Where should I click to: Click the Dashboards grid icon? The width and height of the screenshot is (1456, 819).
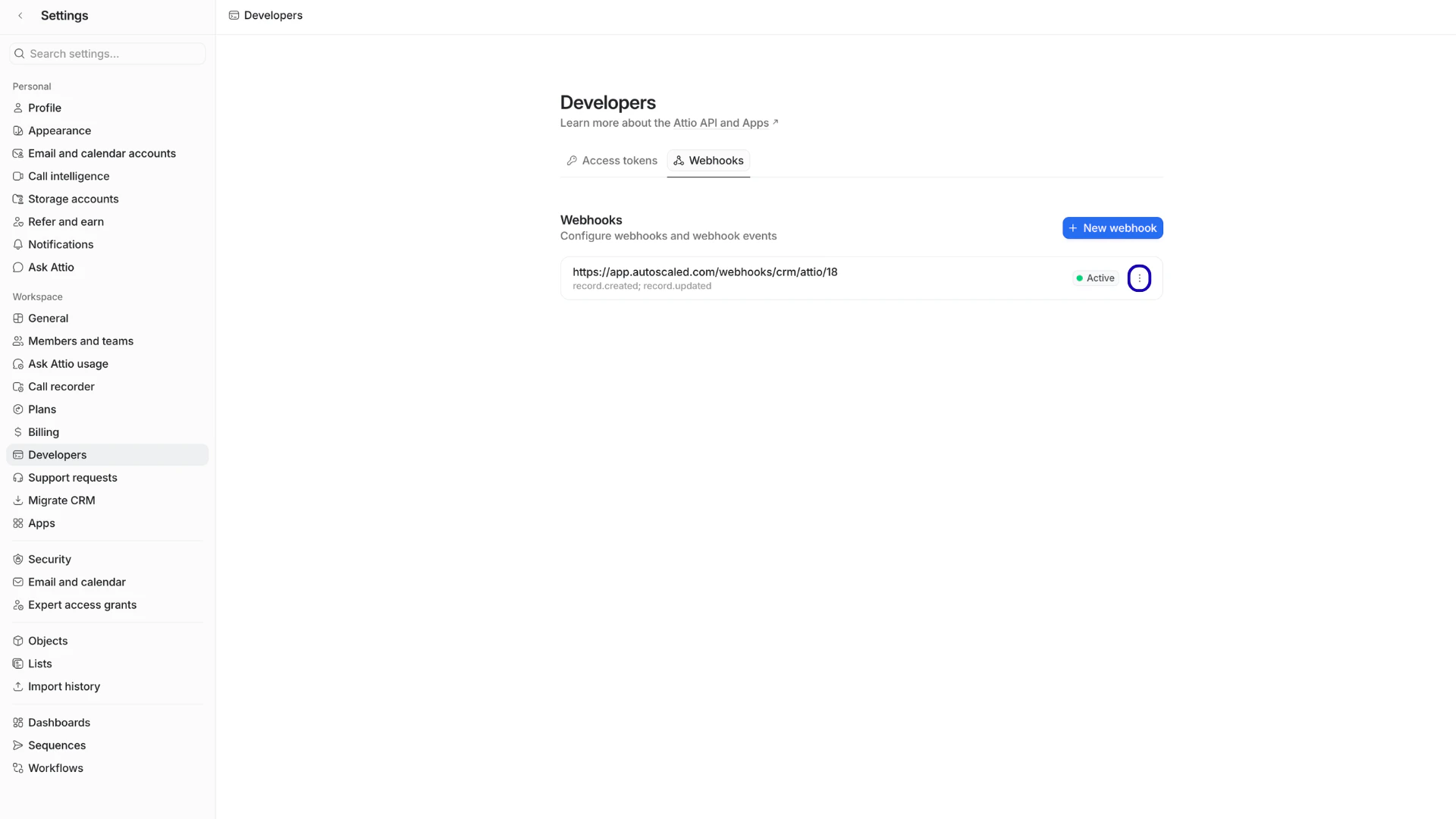[x=18, y=723]
